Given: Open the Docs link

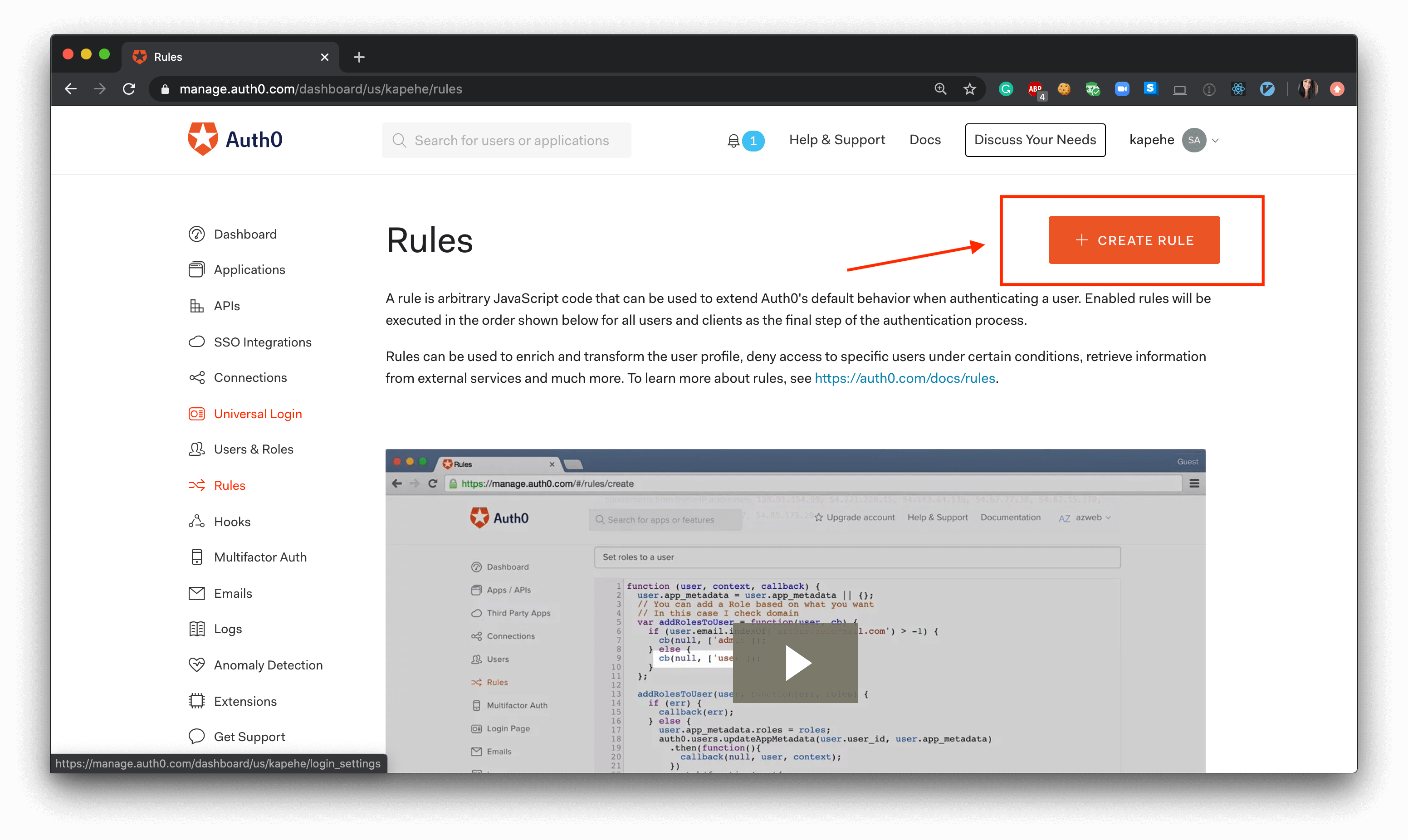Looking at the screenshot, I should point(925,140).
